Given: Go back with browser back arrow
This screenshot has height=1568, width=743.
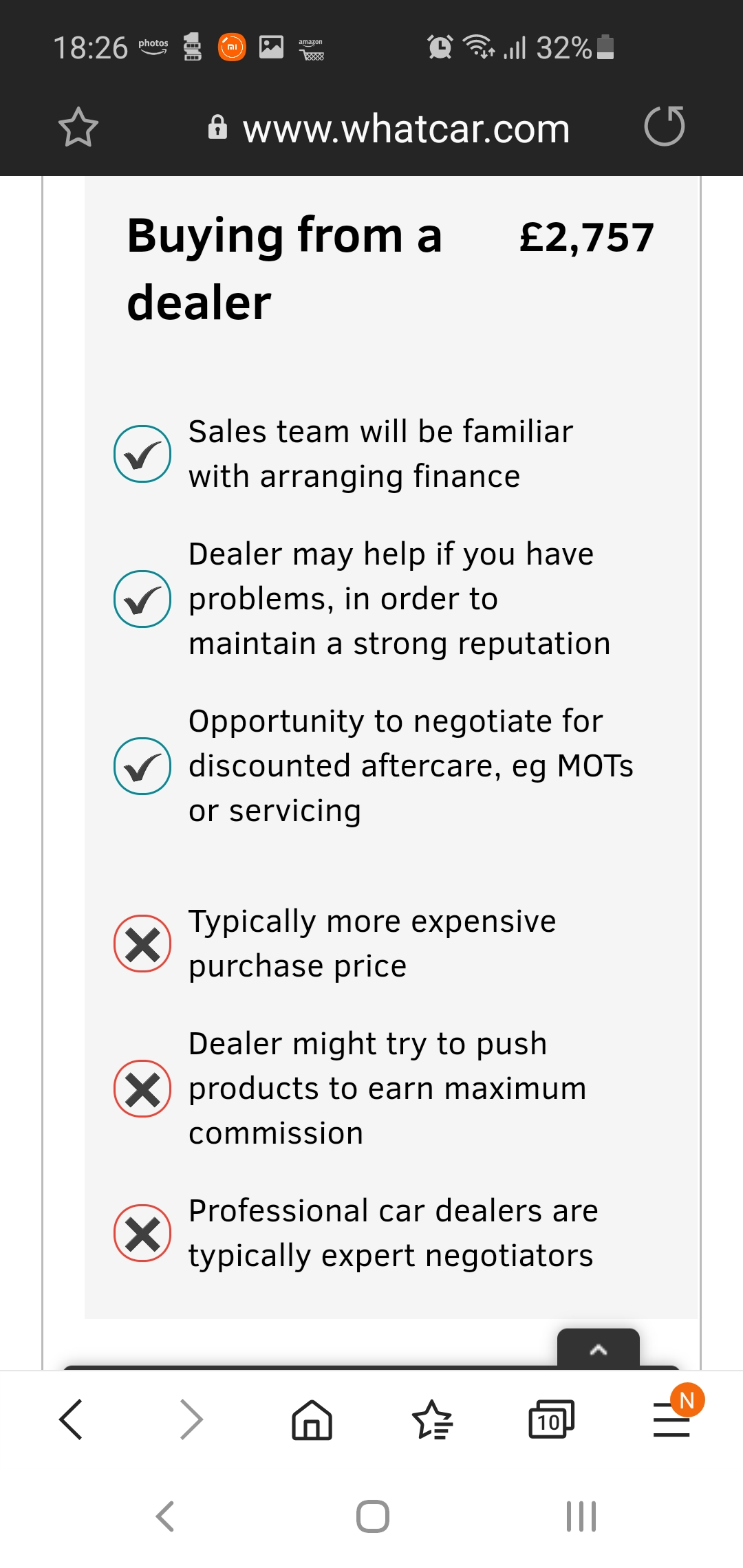Looking at the screenshot, I should [72, 1419].
